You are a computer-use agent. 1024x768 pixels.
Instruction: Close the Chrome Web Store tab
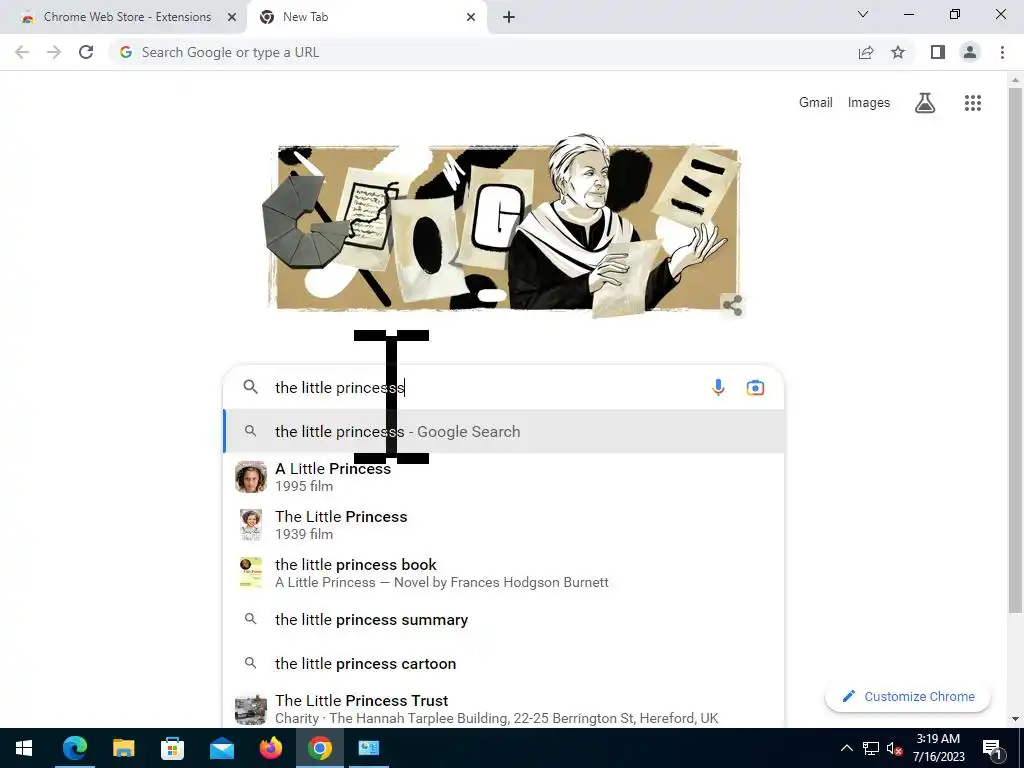pos(231,17)
